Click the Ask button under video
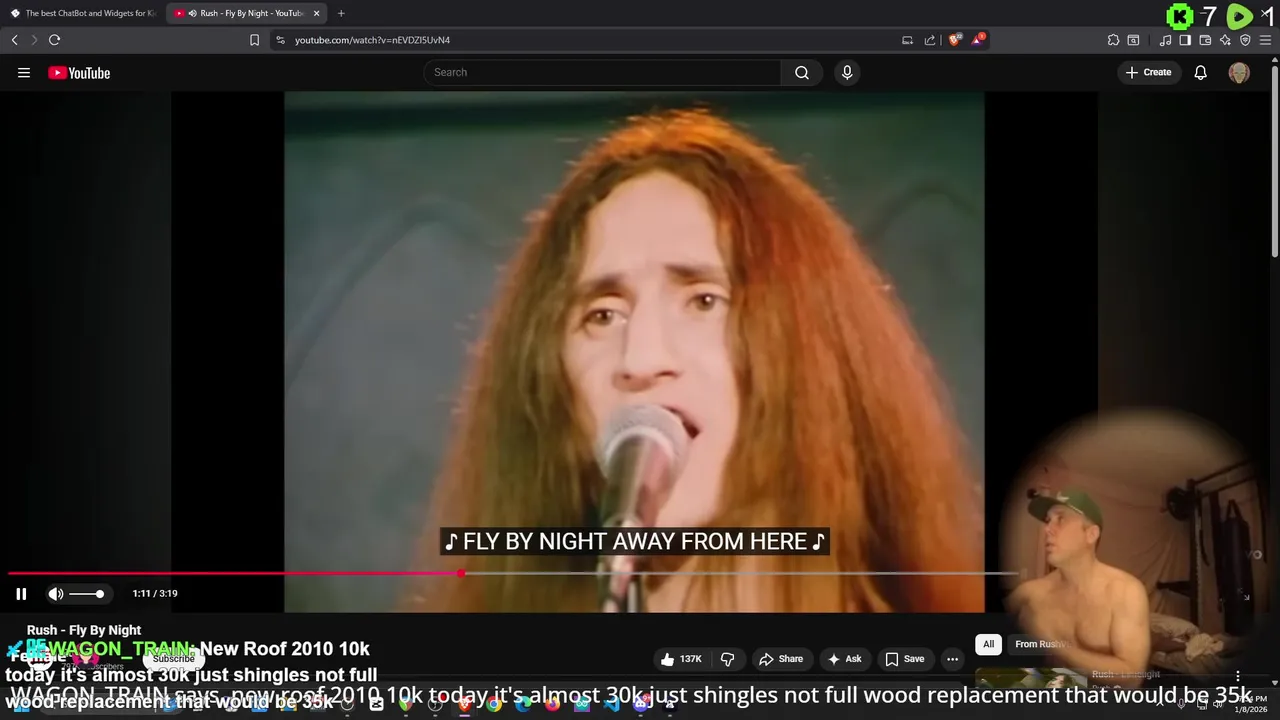1280x720 pixels. pyautogui.click(x=844, y=659)
